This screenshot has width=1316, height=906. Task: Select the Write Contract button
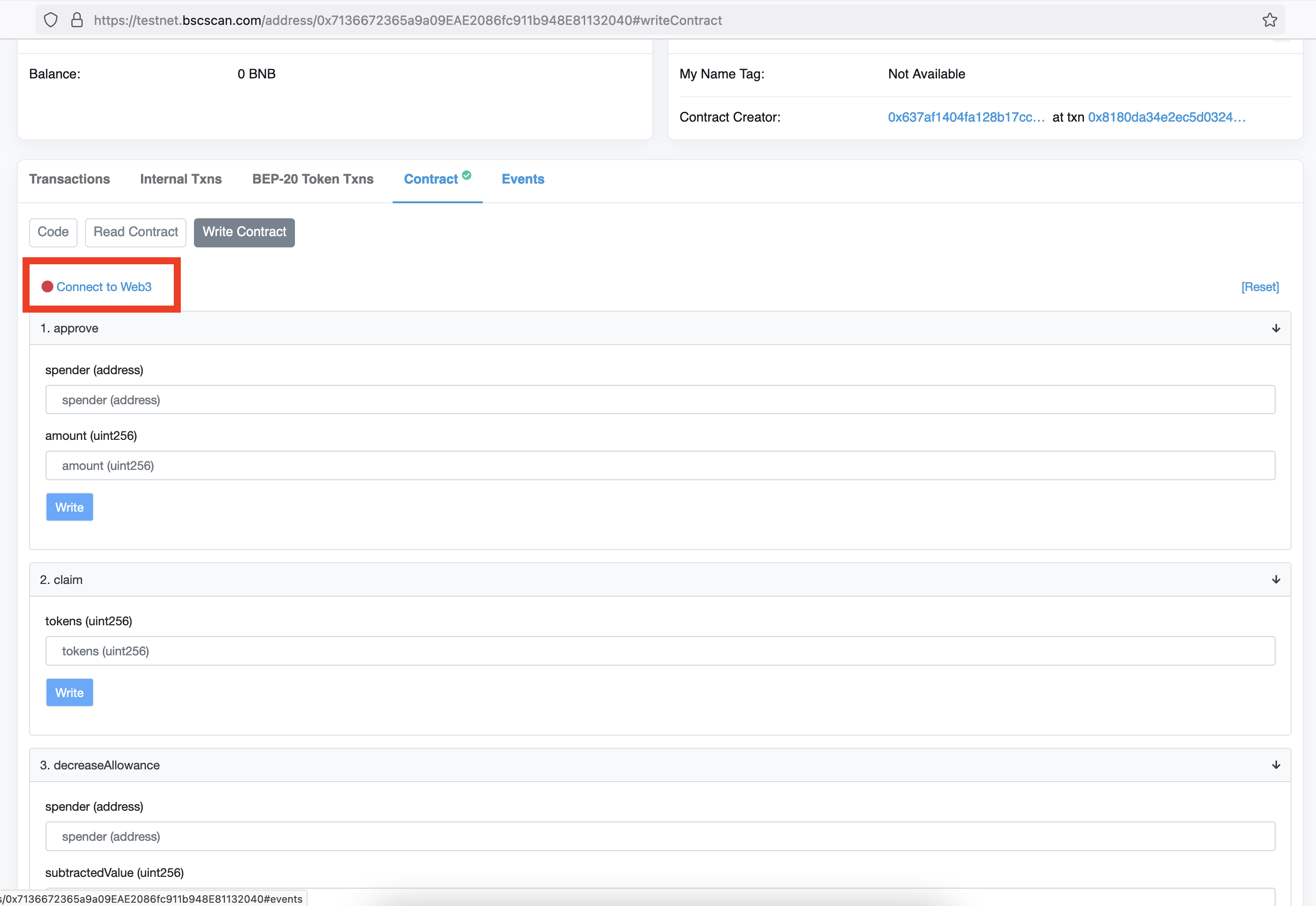tap(244, 232)
